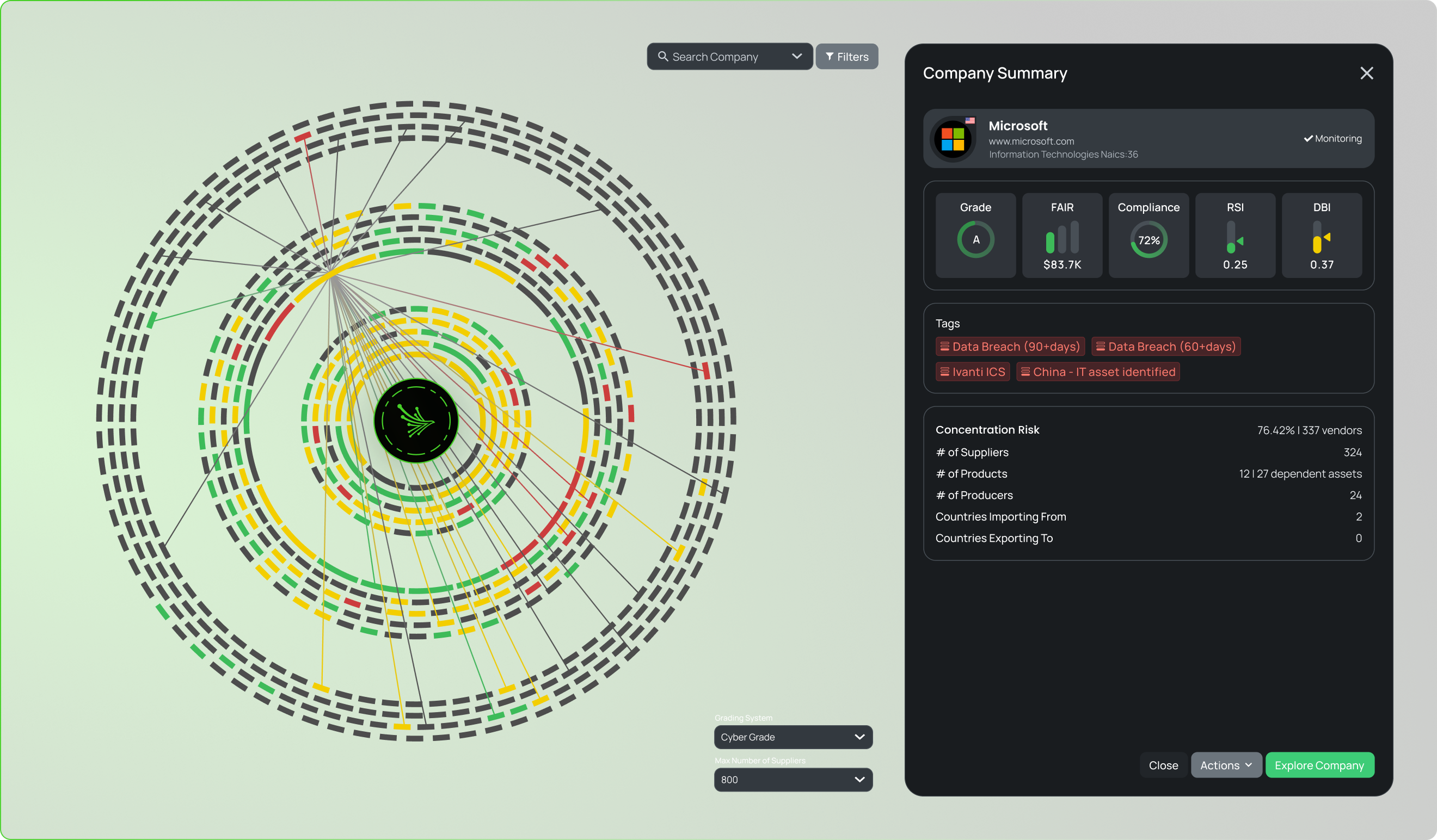Click the Explore Company button

pyautogui.click(x=1319, y=765)
